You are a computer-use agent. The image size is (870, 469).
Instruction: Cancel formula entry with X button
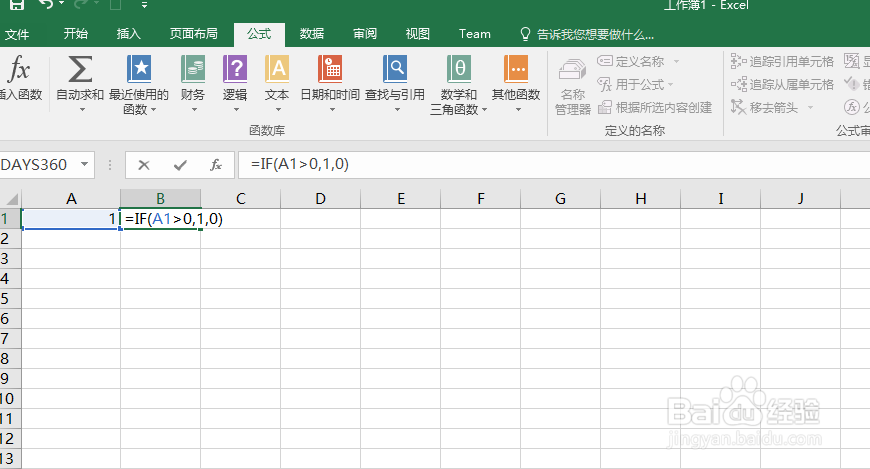144,165
